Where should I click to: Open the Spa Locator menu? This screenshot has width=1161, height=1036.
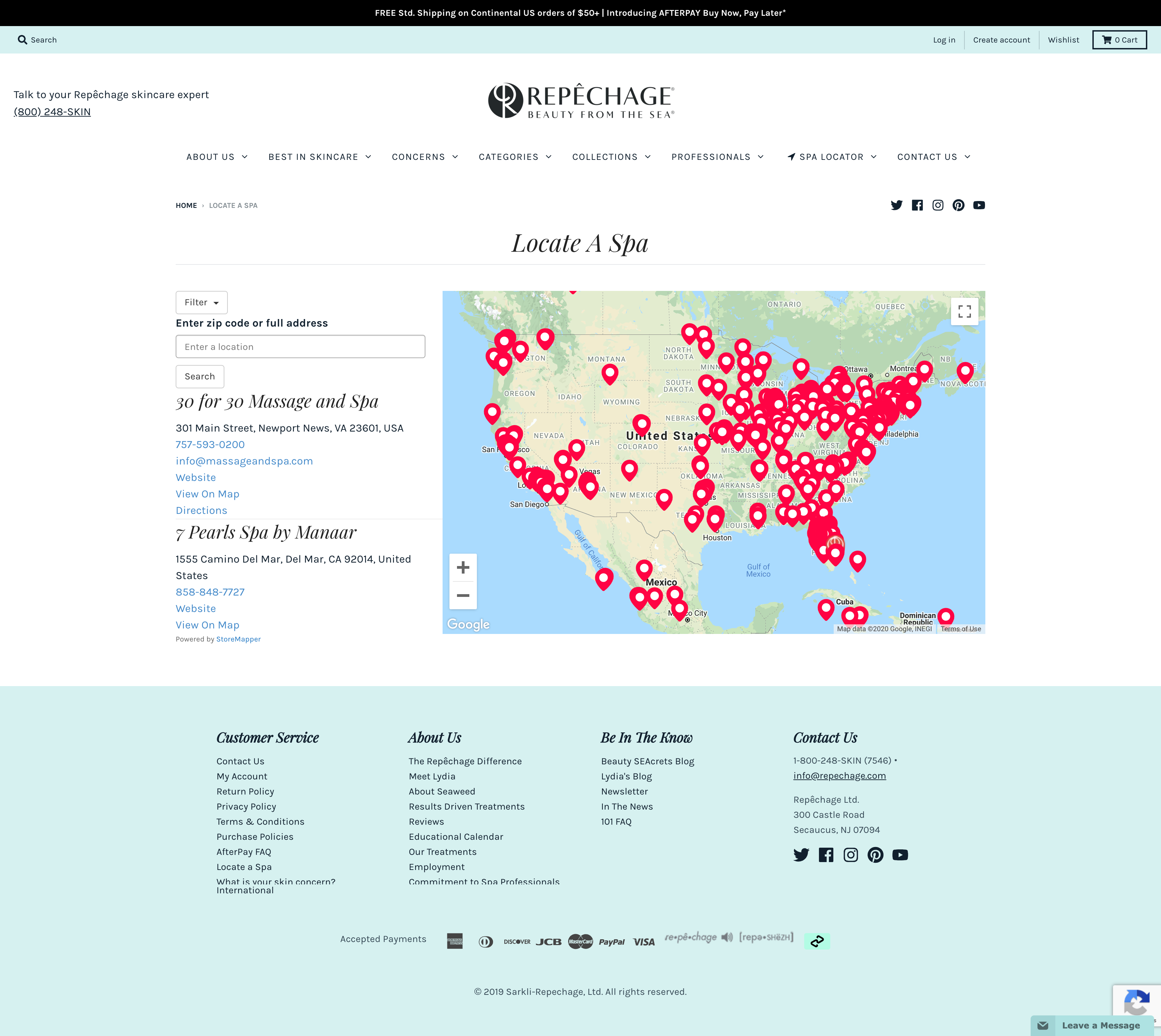831,157
